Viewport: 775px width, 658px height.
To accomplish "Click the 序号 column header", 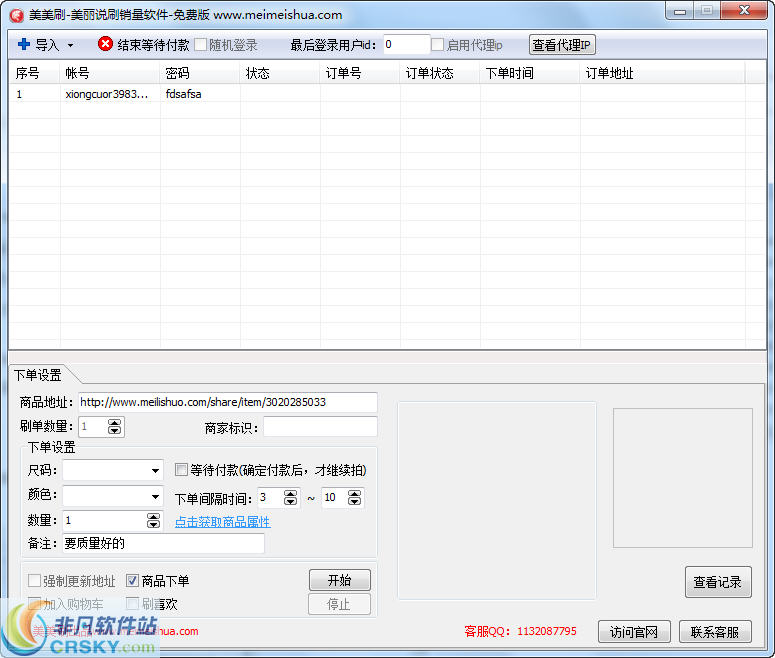I will pyautogui.click(x=34, y=73).
